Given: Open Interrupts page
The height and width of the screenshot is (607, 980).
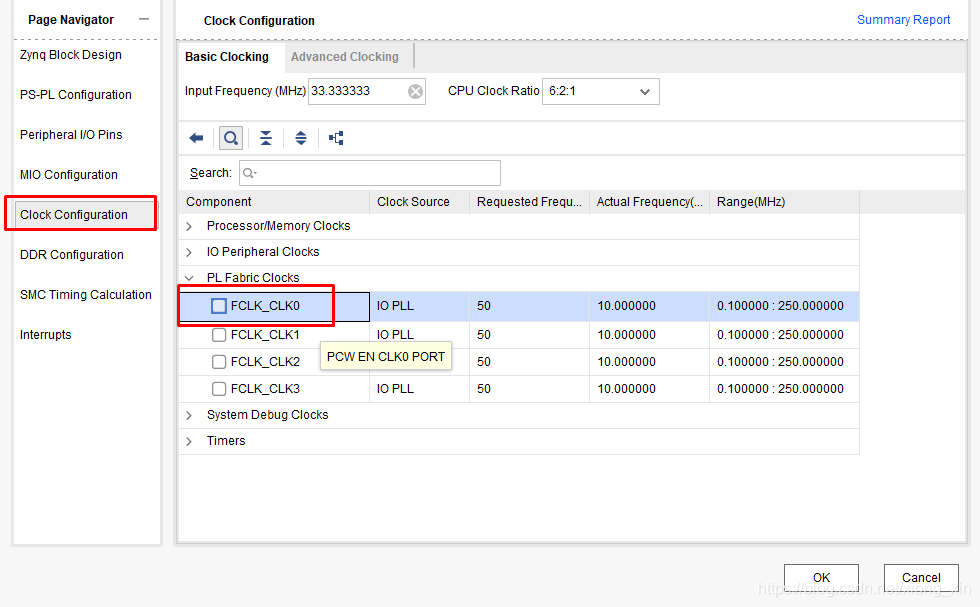Looking at the screenshot, I should tap(46, 335).
